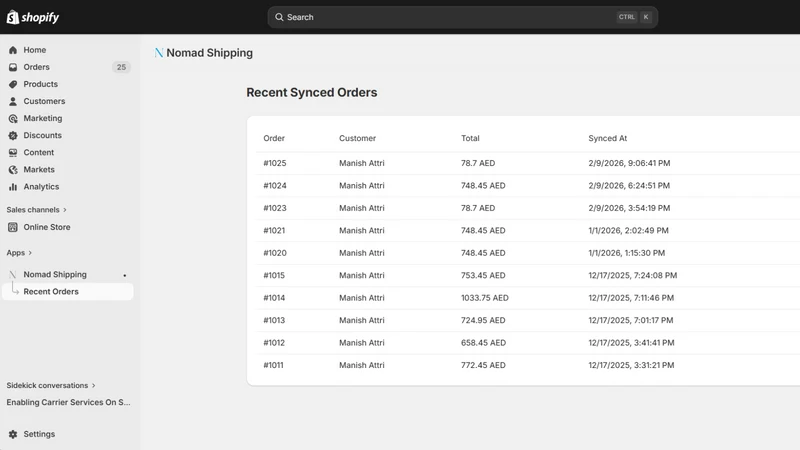Focus the top Search field
Viewport: 800px width, 450px height.
[462, 17]
